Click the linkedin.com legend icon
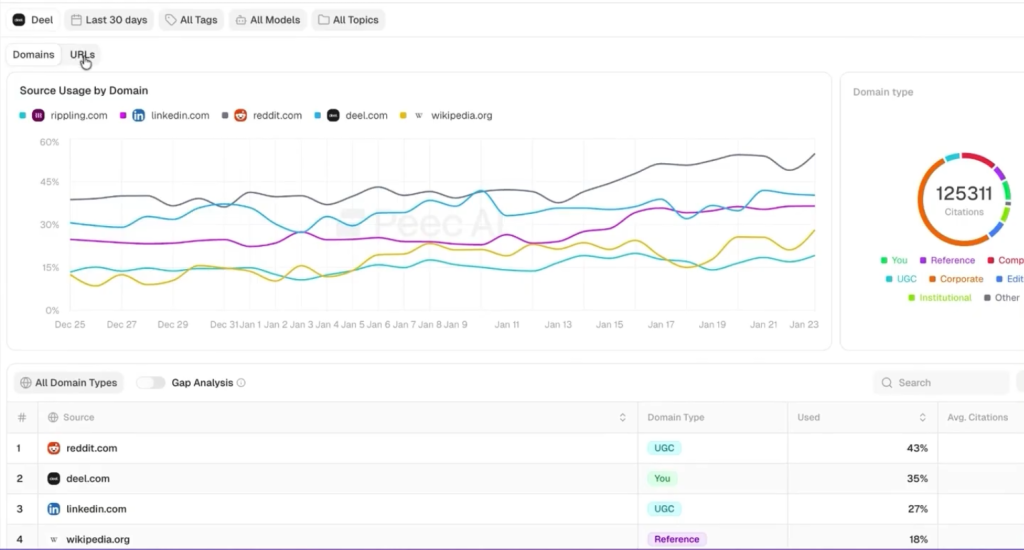The image size is (1024, 550). [x=138, y=116]
